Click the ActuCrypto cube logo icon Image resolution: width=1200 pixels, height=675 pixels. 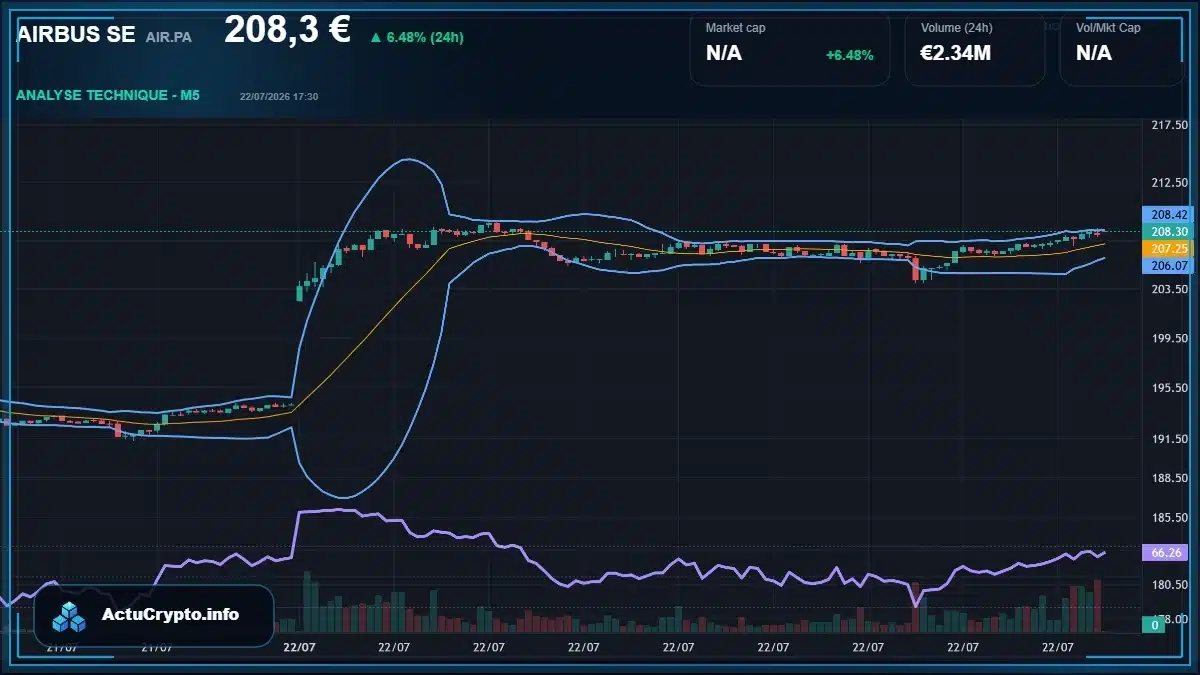click(x=70, y=616)
